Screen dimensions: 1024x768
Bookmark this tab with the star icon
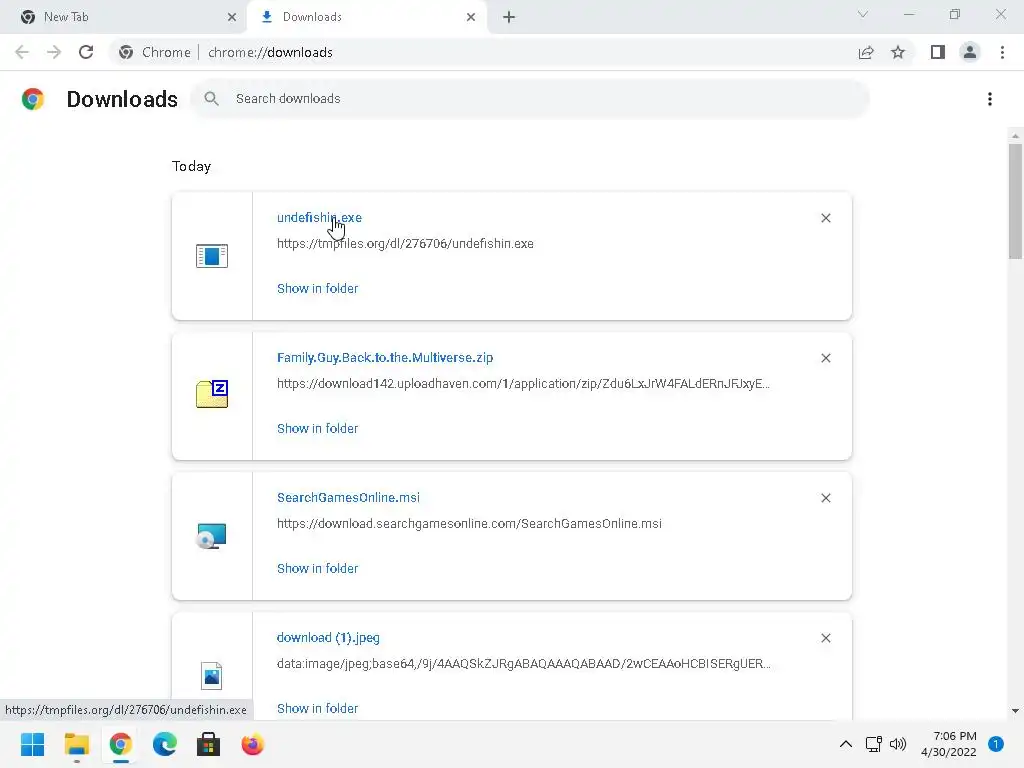[898, 52]
